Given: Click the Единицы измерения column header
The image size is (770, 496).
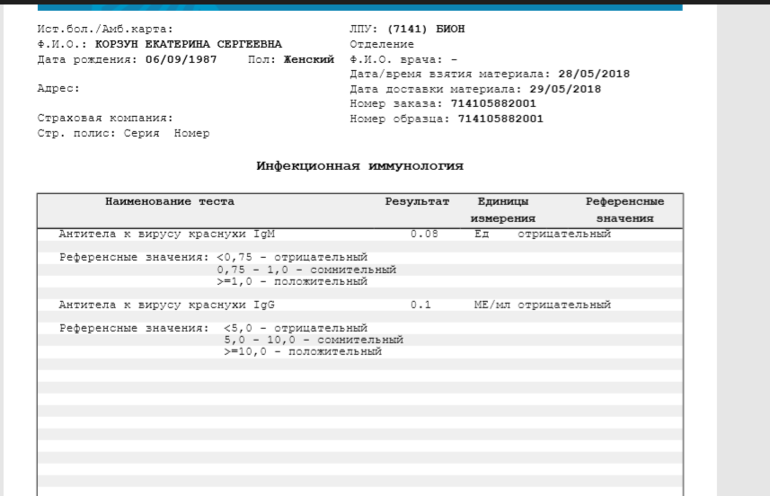Looking at the screenshot, I should pyautogui.click(x=503, y=210).
